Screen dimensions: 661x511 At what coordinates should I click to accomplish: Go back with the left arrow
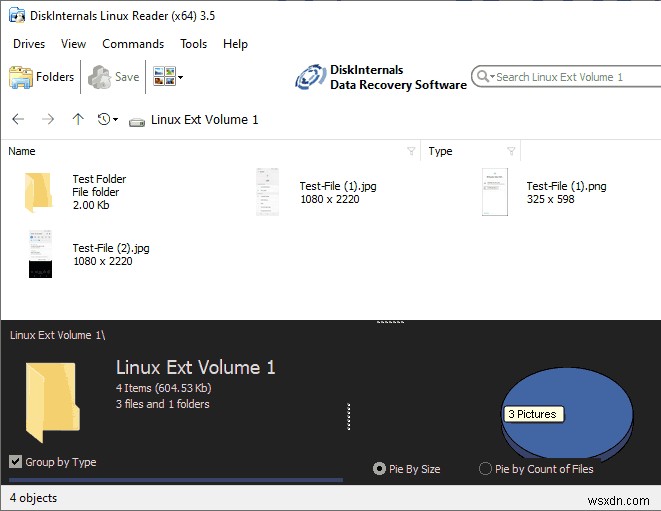coord(18,119)
